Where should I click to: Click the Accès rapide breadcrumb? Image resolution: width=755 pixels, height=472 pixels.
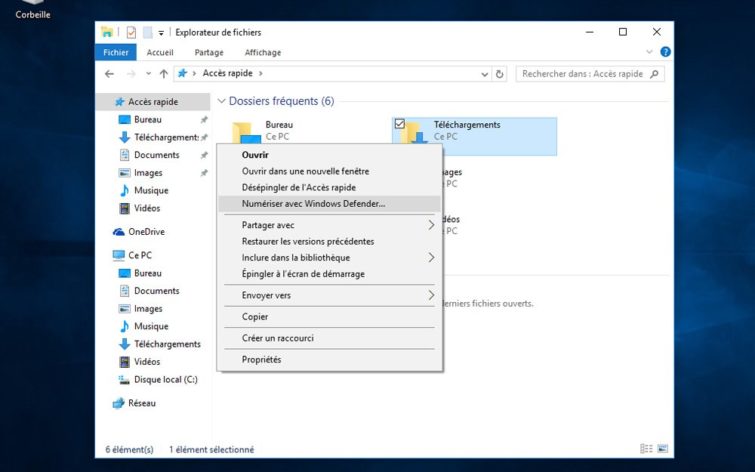pos(227,73)
